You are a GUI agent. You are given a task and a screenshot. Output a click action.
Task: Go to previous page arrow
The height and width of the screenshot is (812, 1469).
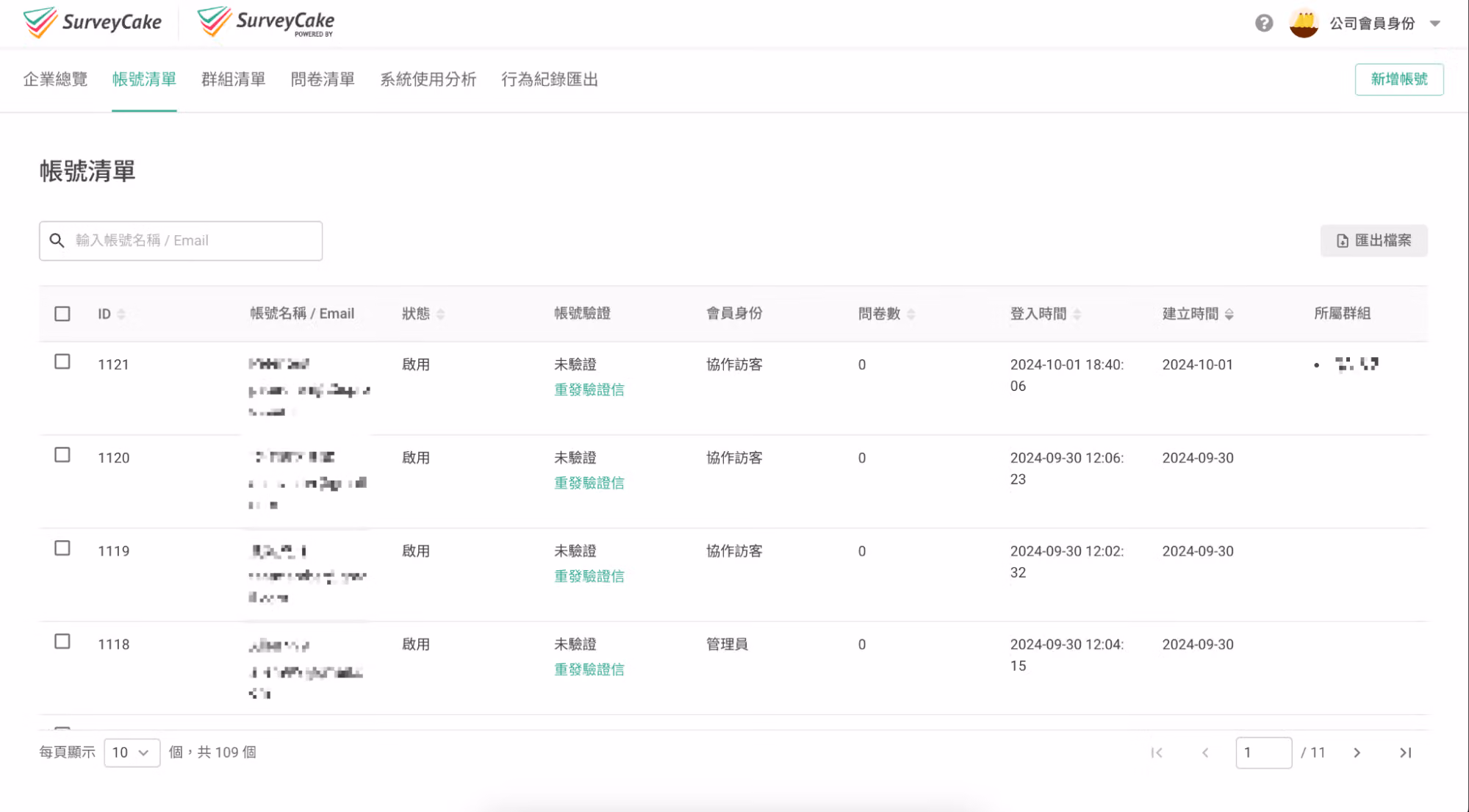[x=1205, y=752]
